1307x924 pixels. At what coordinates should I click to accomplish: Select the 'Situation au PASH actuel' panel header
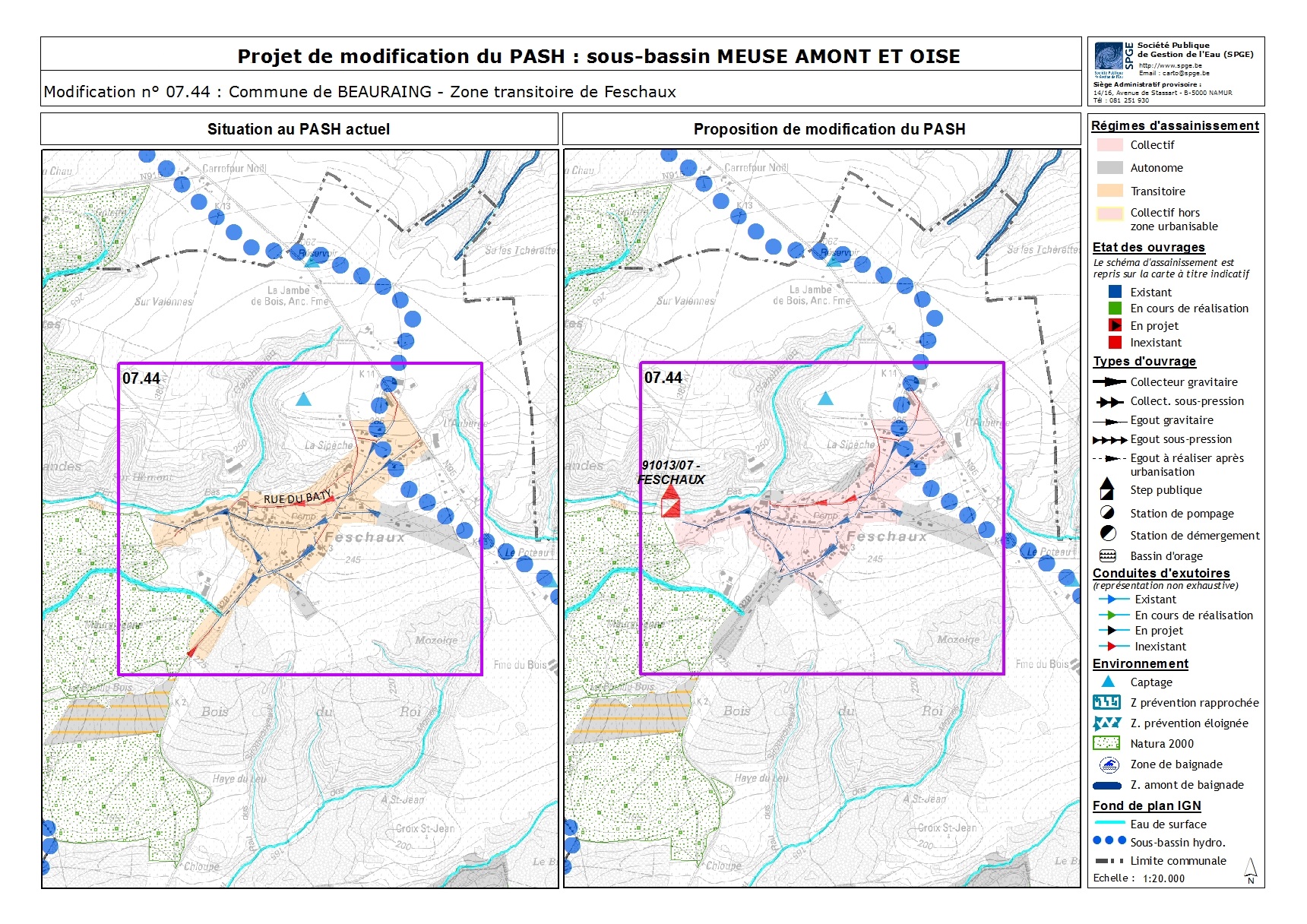tap(299, 129)
